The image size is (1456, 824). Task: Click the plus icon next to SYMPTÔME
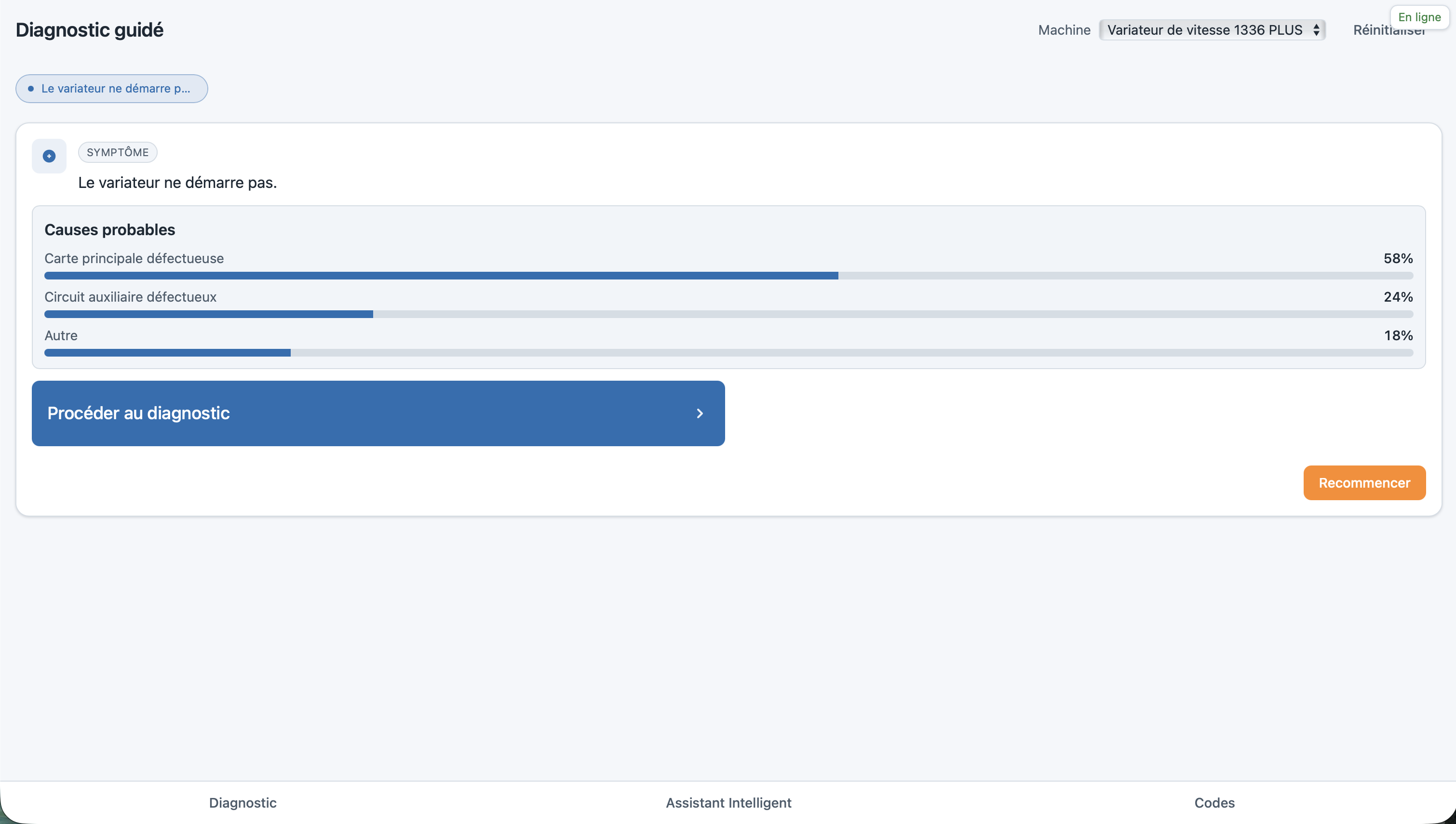tap(49, 156)
